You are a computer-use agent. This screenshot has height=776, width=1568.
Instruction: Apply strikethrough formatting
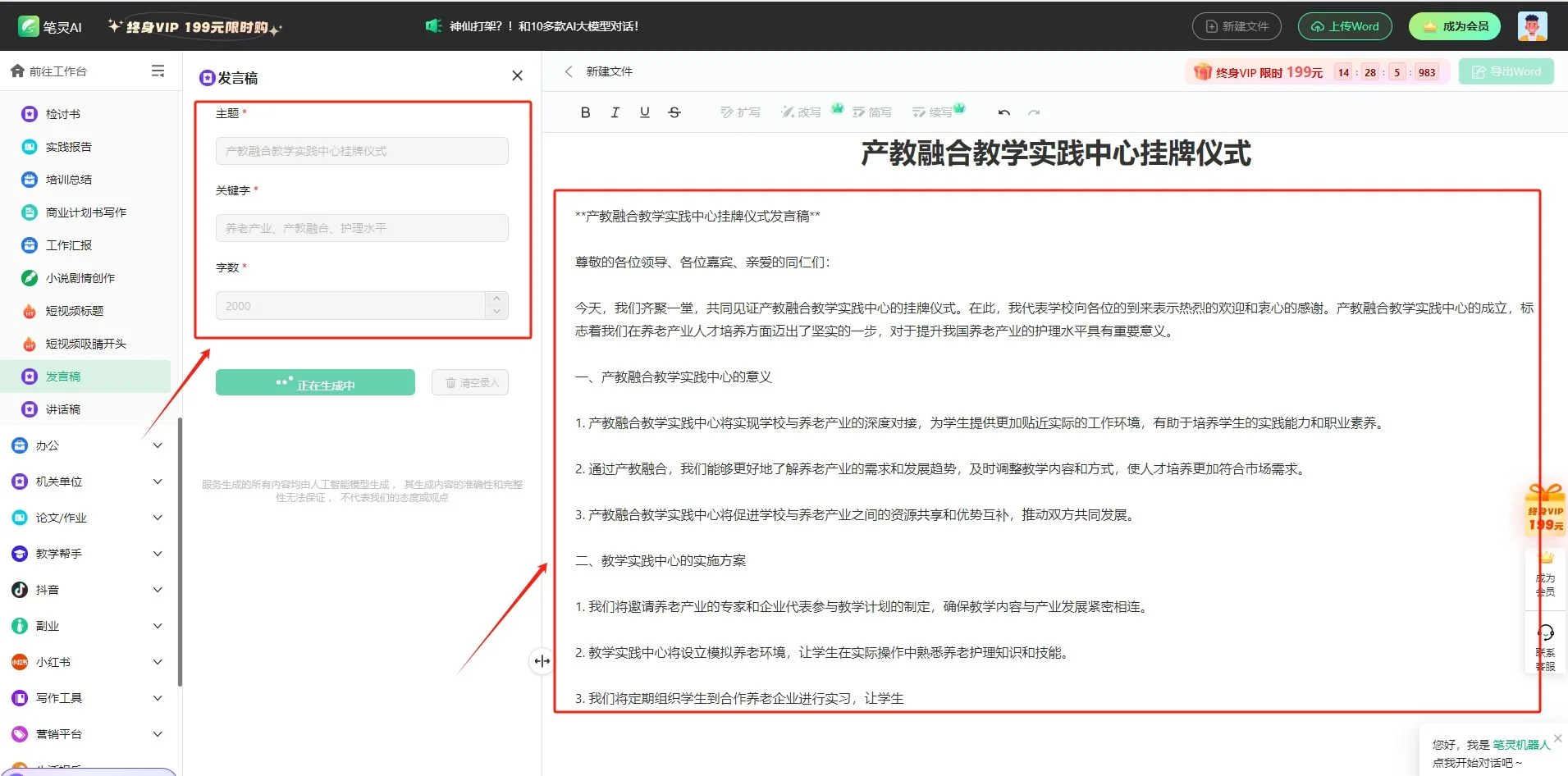coord(674,112)
